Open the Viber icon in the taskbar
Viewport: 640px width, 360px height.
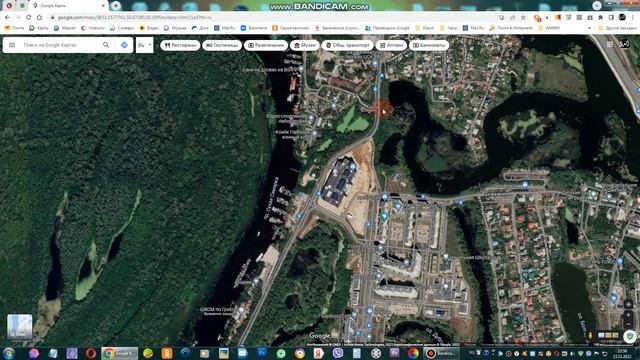pos(338,353)
